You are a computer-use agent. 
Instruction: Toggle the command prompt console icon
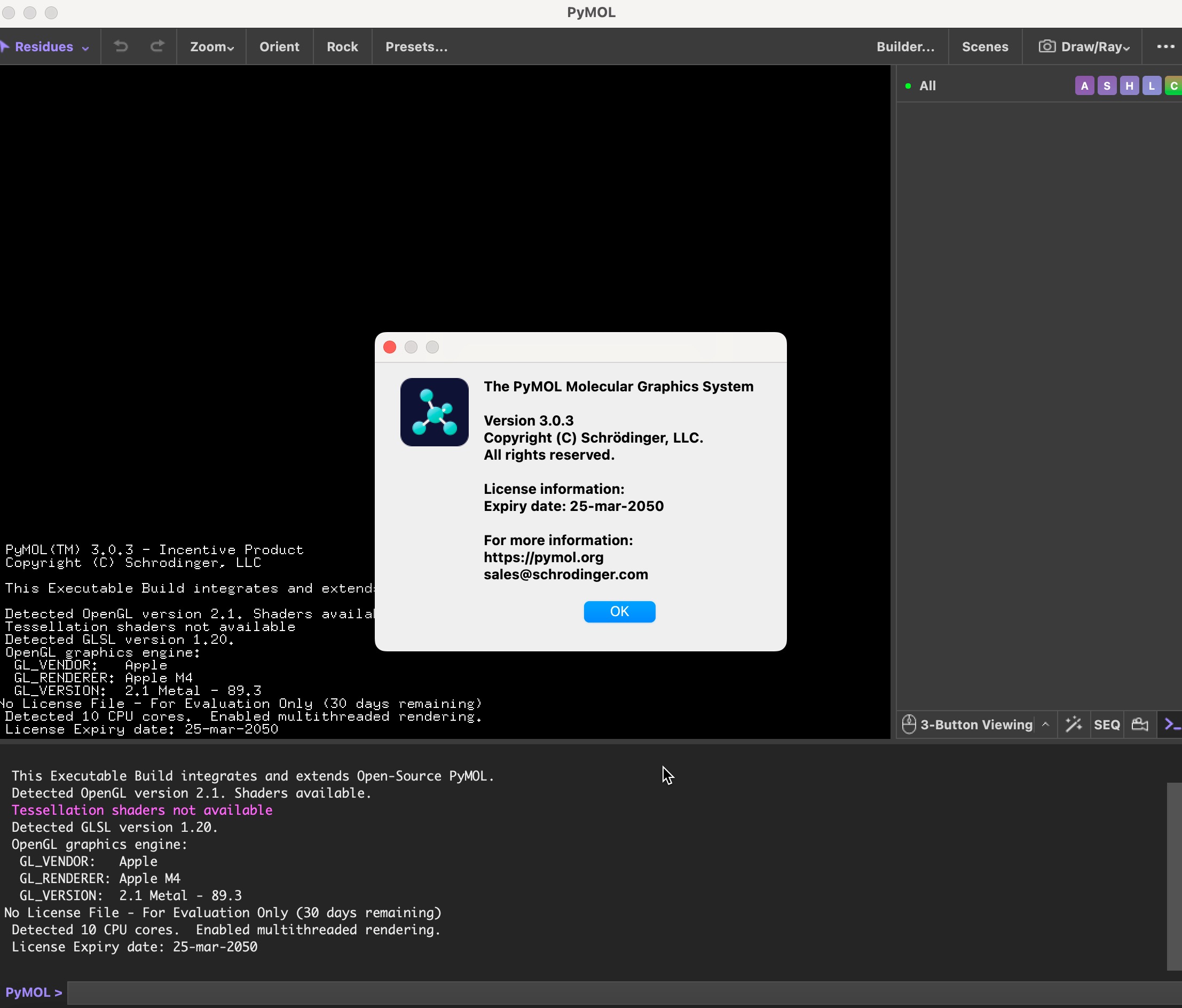(1172, 724)
